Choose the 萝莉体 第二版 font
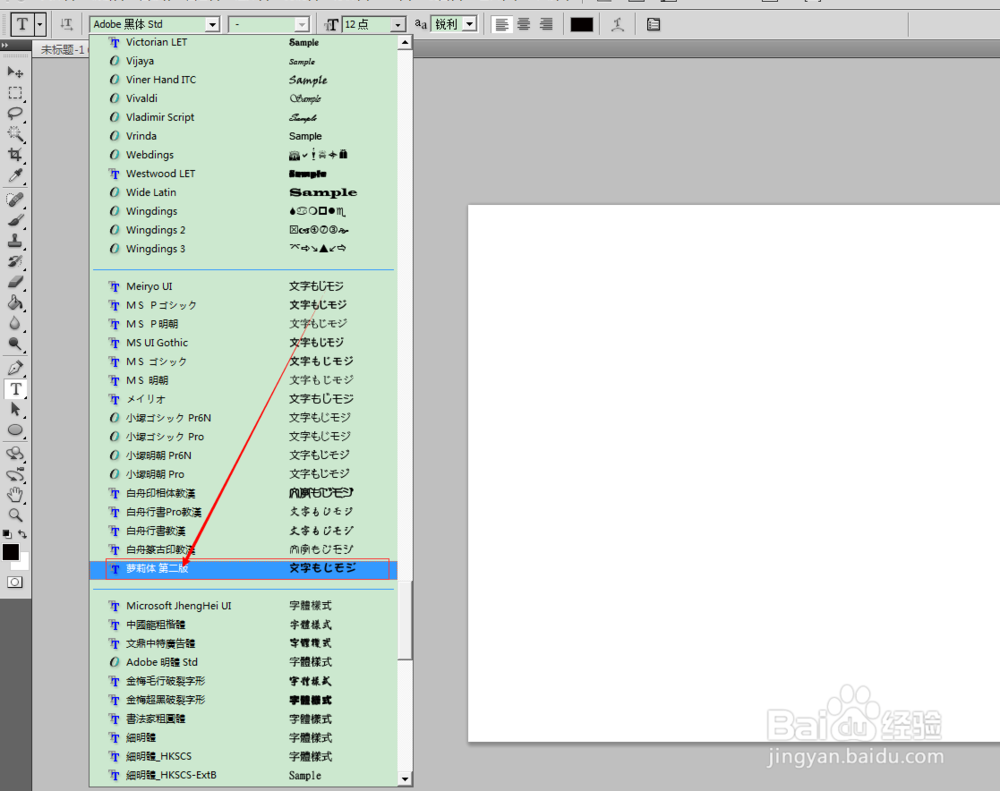 click(244, 568)
